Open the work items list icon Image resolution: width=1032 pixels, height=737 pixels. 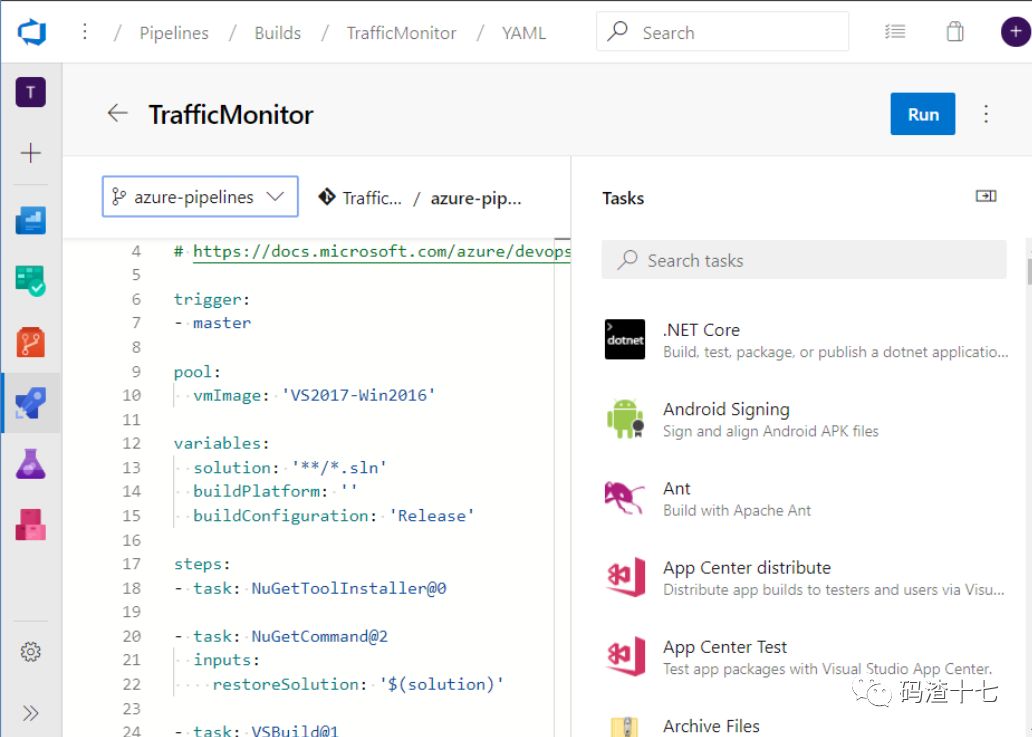tap(895, 32)
